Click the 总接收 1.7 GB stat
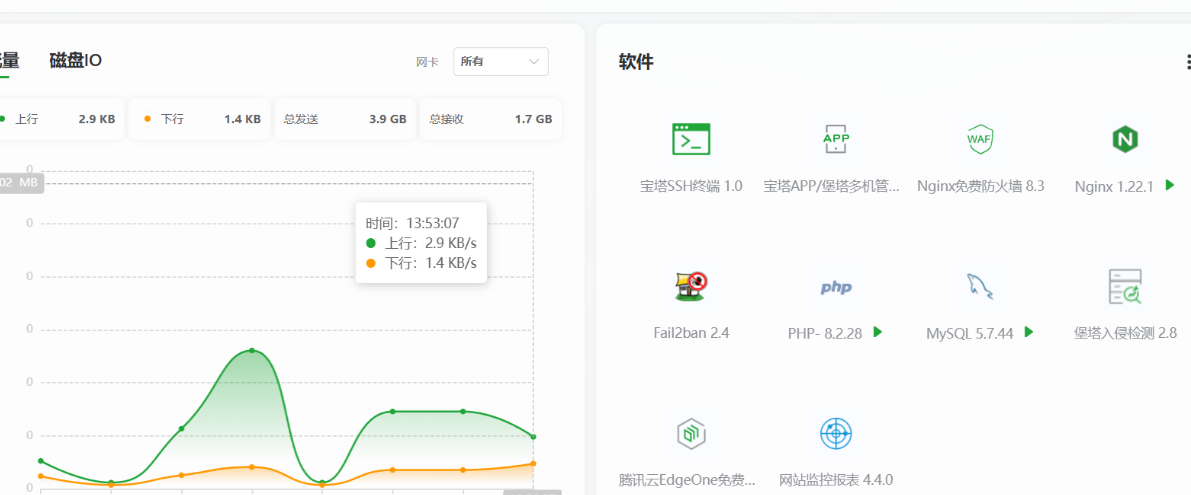Screen dimensions: 1191x495 [x=491, y=119]
